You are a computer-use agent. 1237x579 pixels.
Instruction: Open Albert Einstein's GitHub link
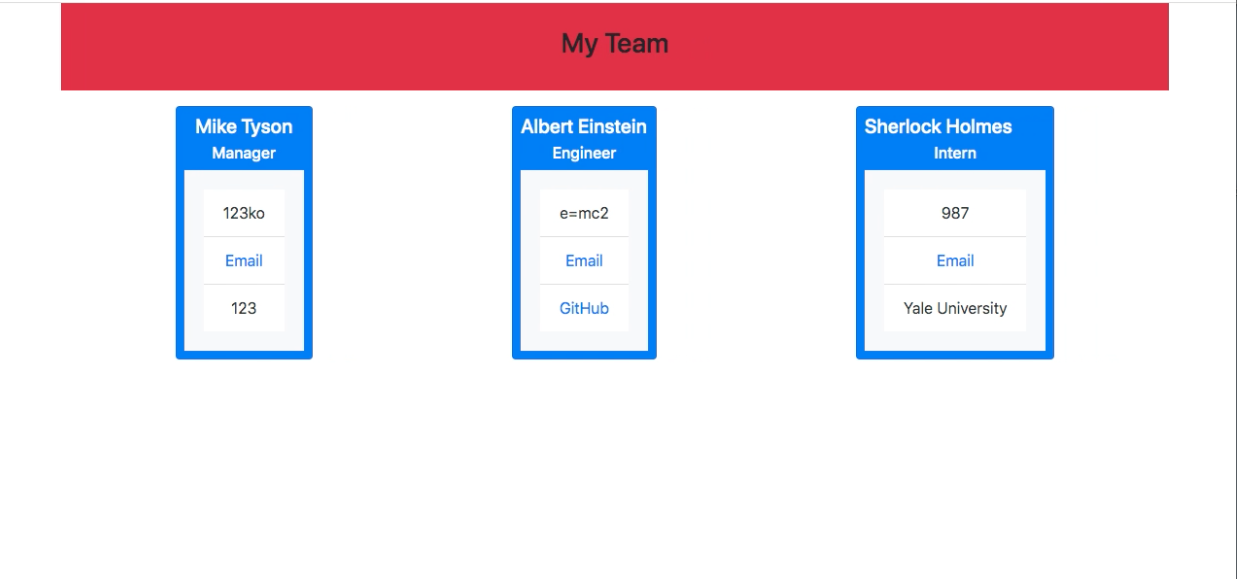tap(584, 308)
